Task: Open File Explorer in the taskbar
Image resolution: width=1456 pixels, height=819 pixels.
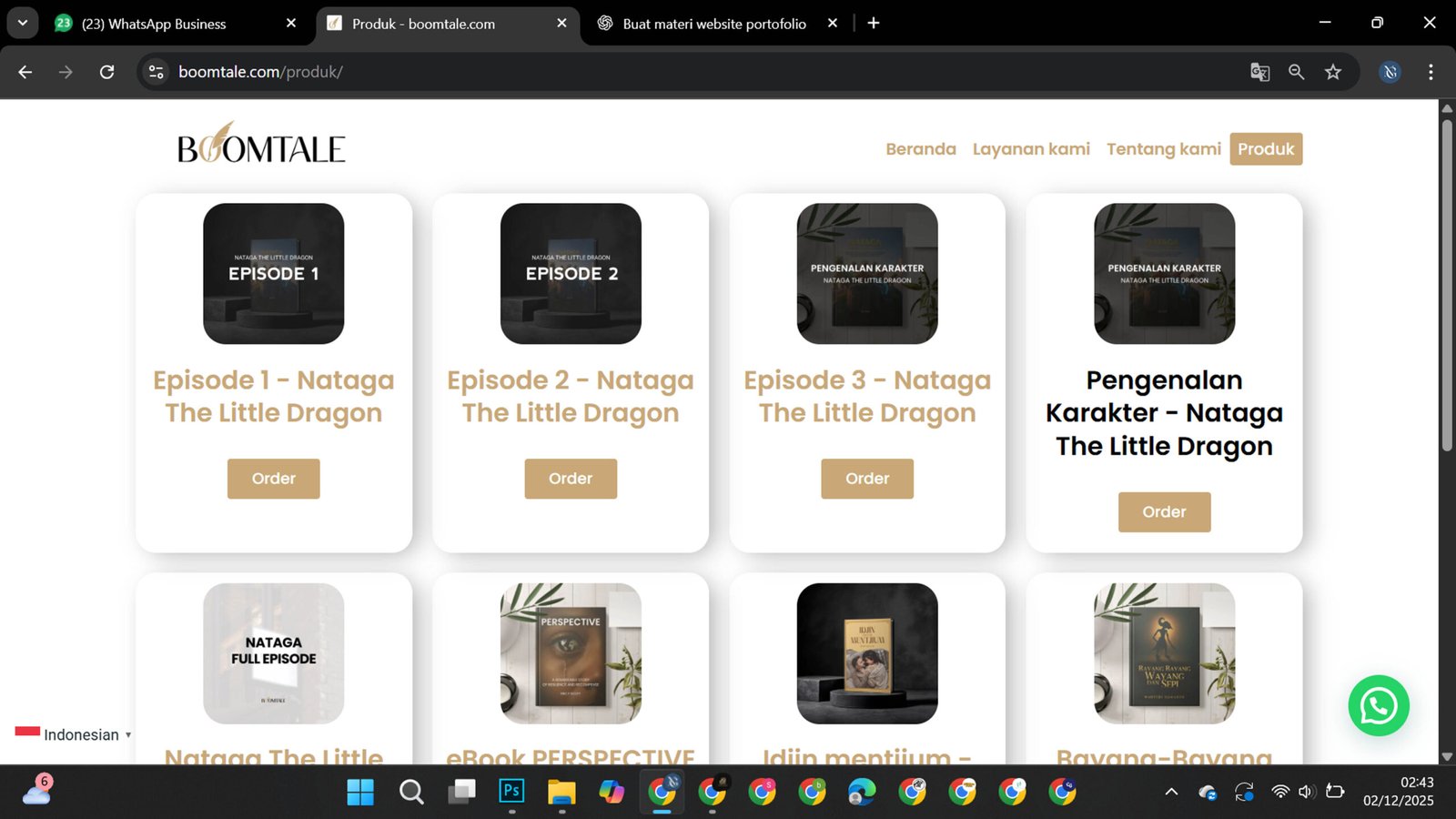Action: coord(561,792)
